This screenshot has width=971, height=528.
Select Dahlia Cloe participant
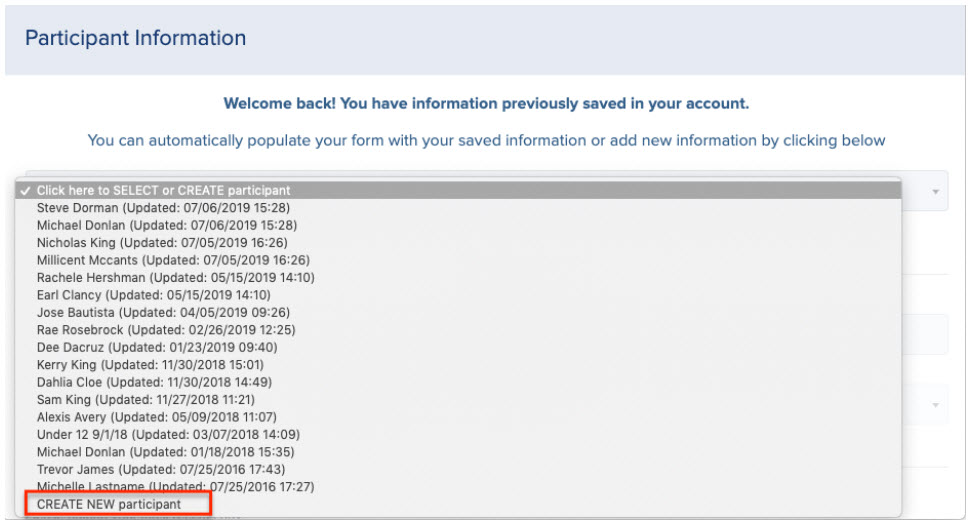458,382
